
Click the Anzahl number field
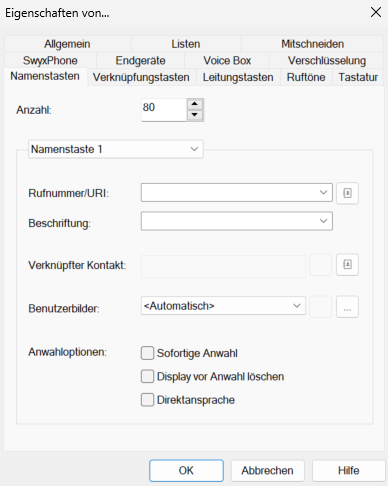click(x=164, y=110)
